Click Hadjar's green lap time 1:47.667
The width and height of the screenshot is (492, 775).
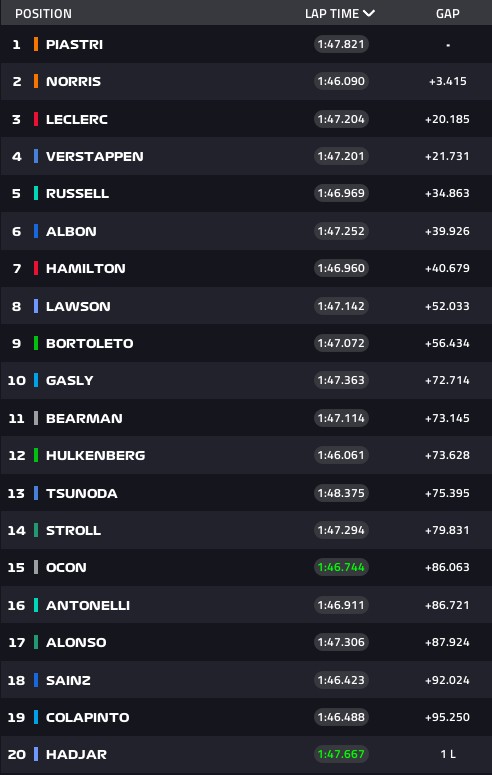(x=341, y=754)
